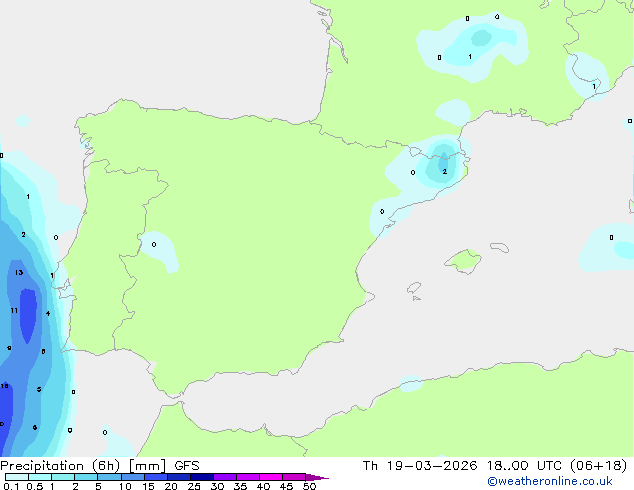This screenshot has height=490, width=634.
Task: Click the 20–25 mm dark blue swatch
Action: [179, 477]
